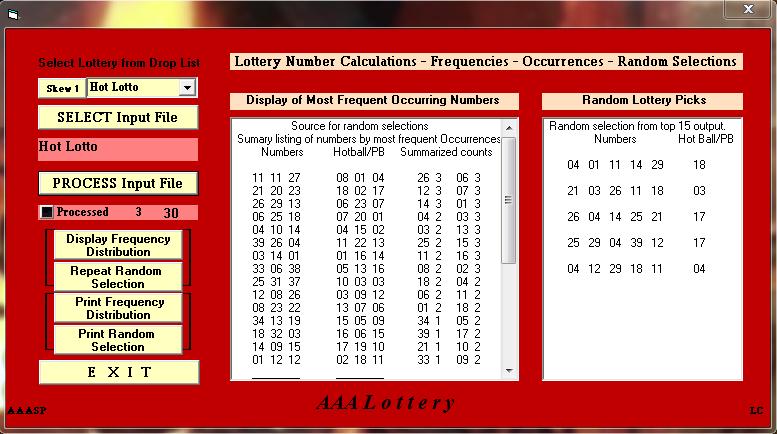777x434 pixels.
Task: Click random pick row '25 29 04 39 12'
Action: coord(615,243)
